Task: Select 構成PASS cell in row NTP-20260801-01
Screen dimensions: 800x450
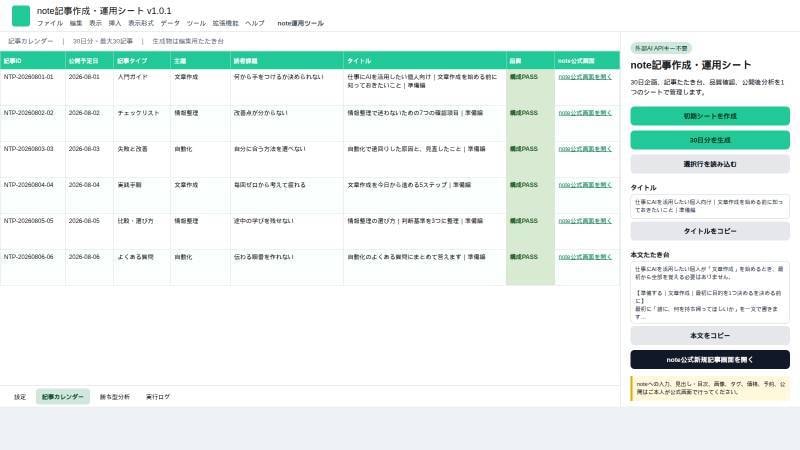Action: [530, 87]
